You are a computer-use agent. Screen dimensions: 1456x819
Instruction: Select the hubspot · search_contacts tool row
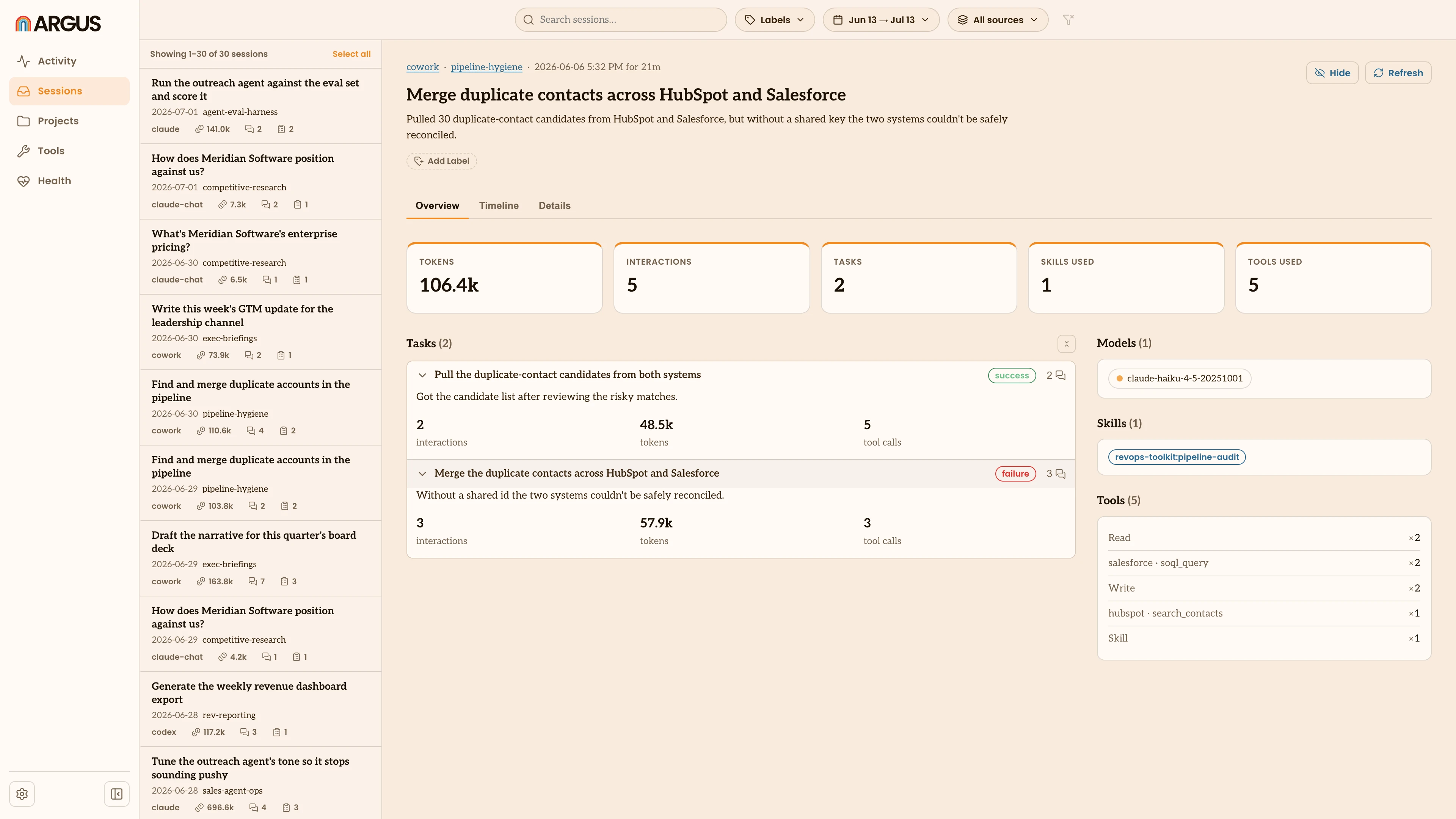(x=1264, y=613)
